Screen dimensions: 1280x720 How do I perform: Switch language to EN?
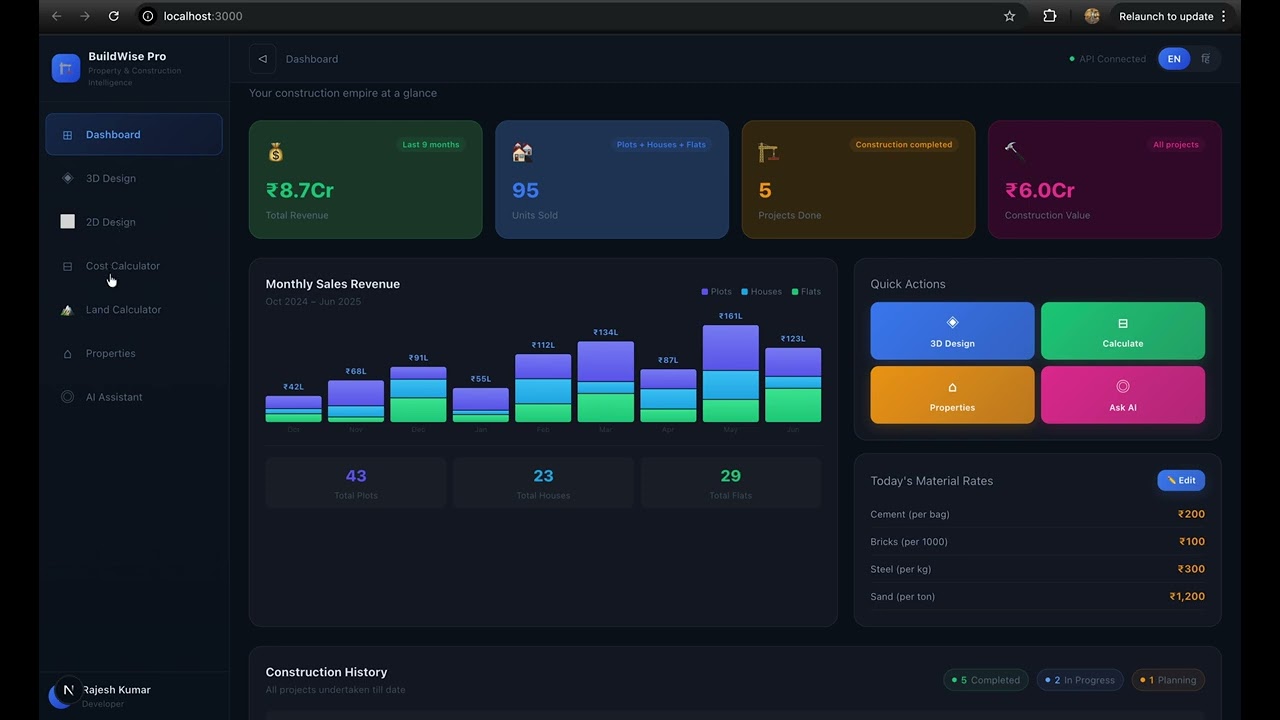pyautogui.click(x=1174, y=59)
